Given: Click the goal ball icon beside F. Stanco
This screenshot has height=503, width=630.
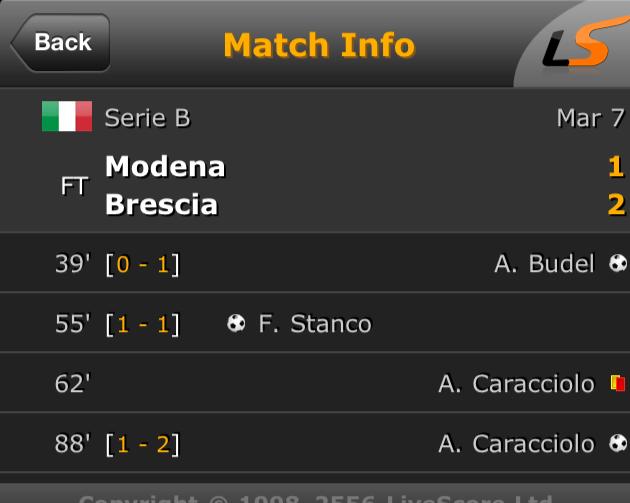Looking at the screenshot, I should [x=236, y=323].
